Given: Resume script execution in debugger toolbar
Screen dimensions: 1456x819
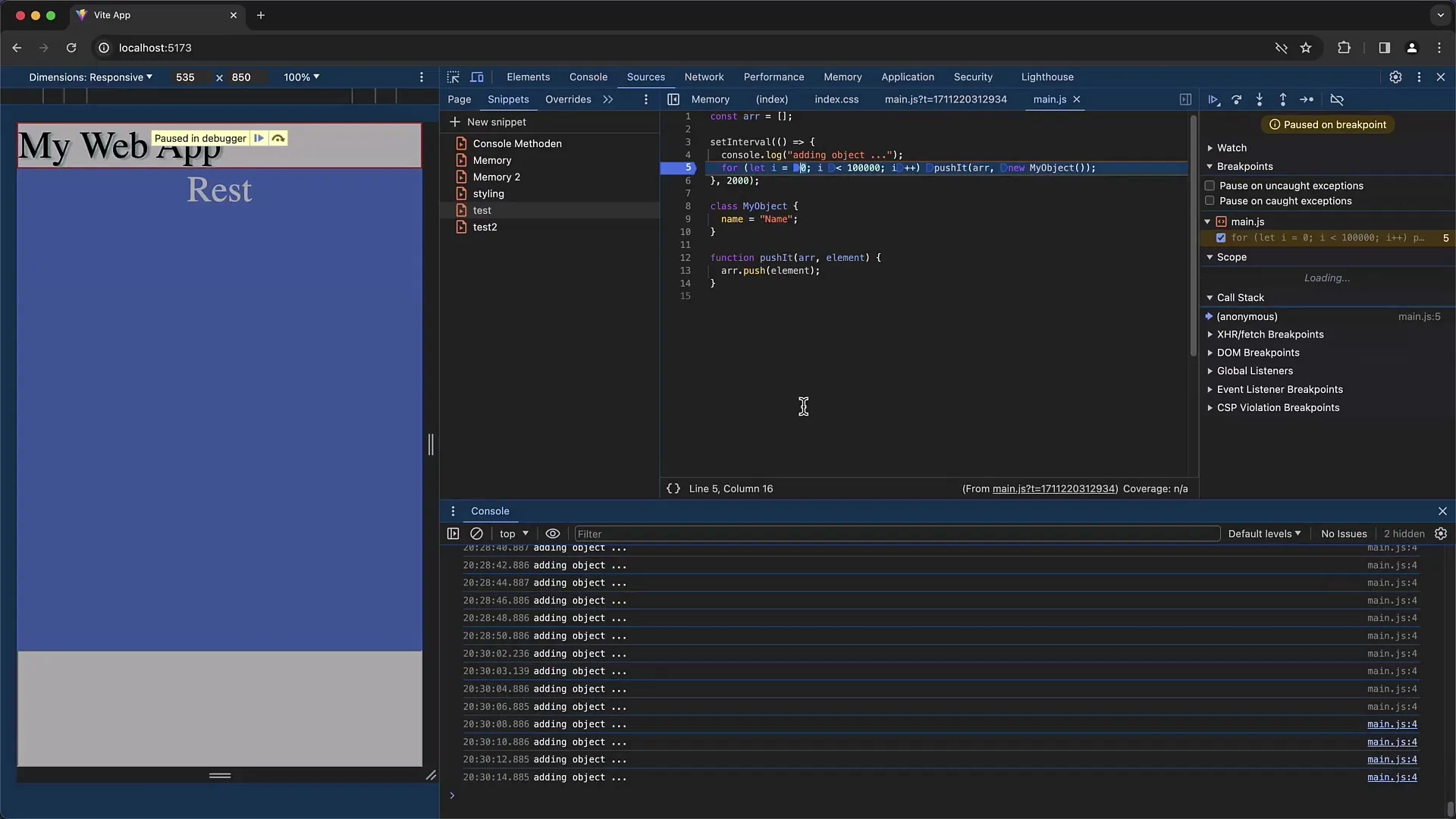Looking at the screenshot, I should tap(1213, 99).
